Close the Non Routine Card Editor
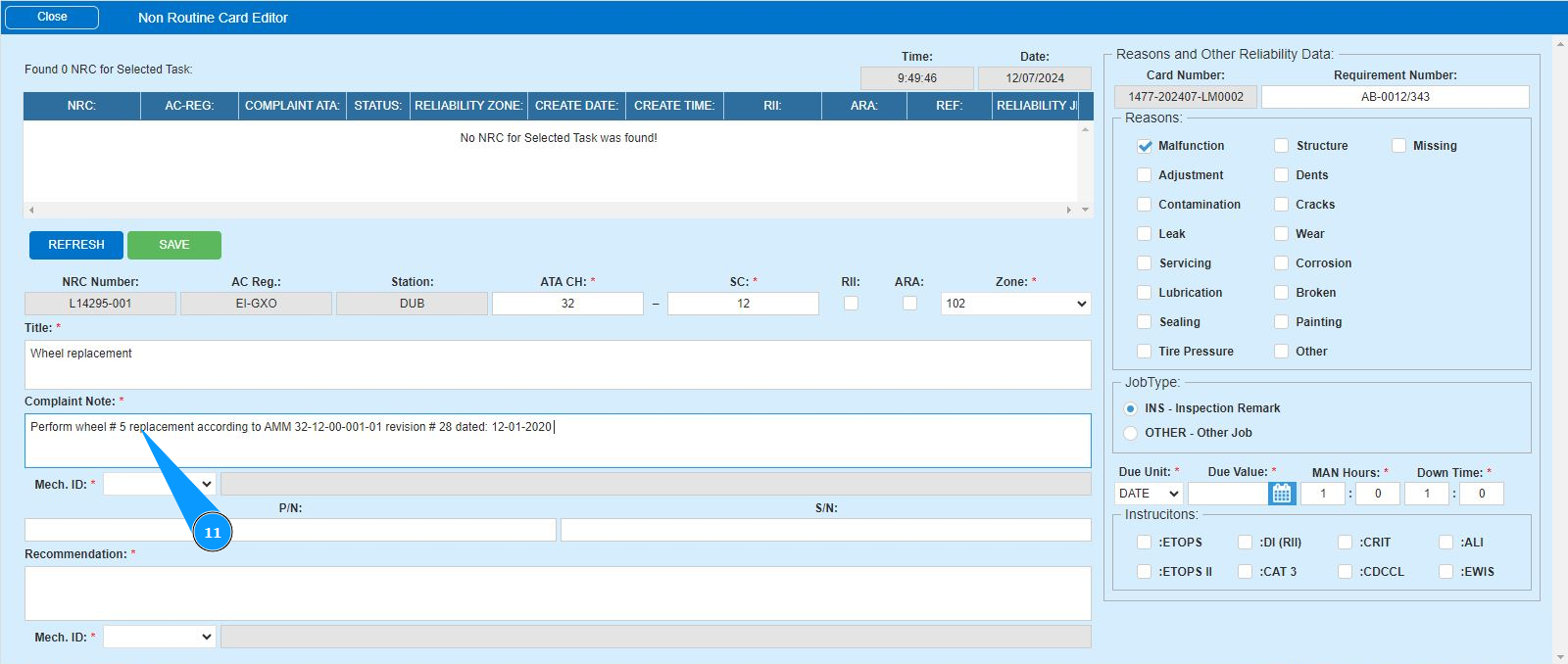This screenshot has width=1568, height=664. pyautogui.click(x=52, y=17)
